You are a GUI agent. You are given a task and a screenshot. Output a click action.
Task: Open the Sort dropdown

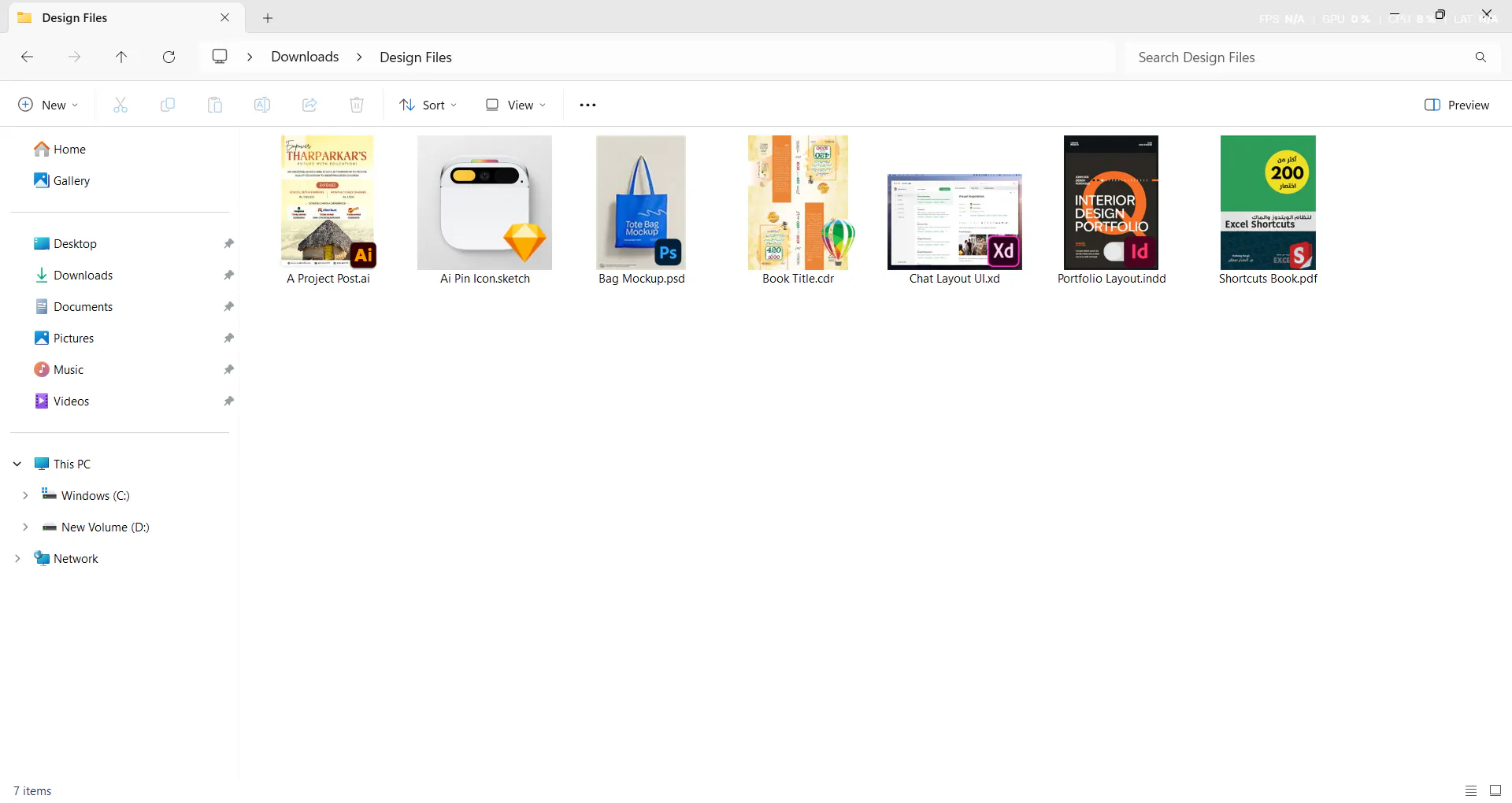[428, 105]
